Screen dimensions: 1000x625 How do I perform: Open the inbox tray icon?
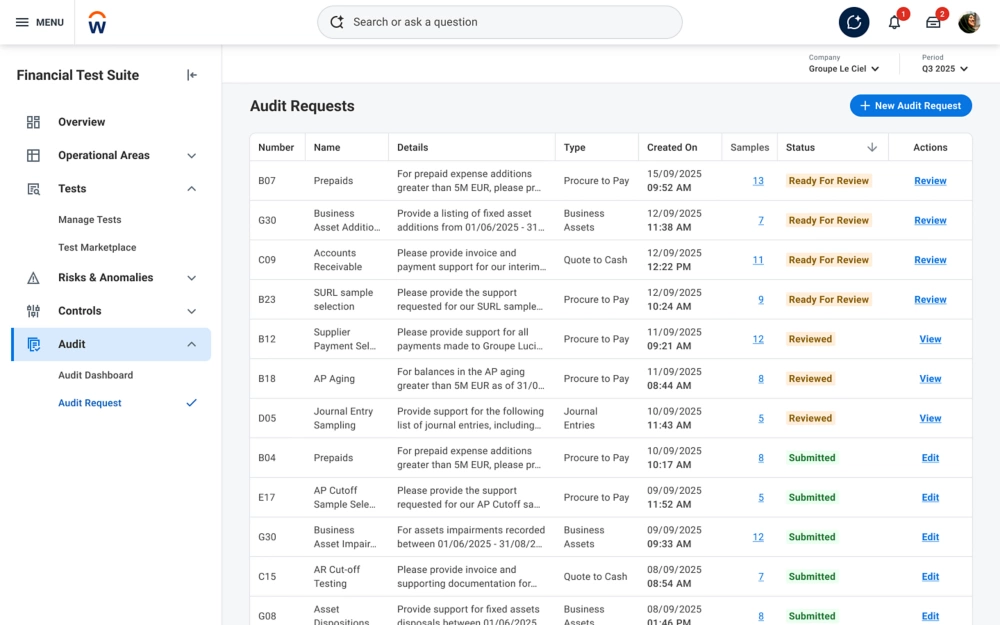coord(933,22)
